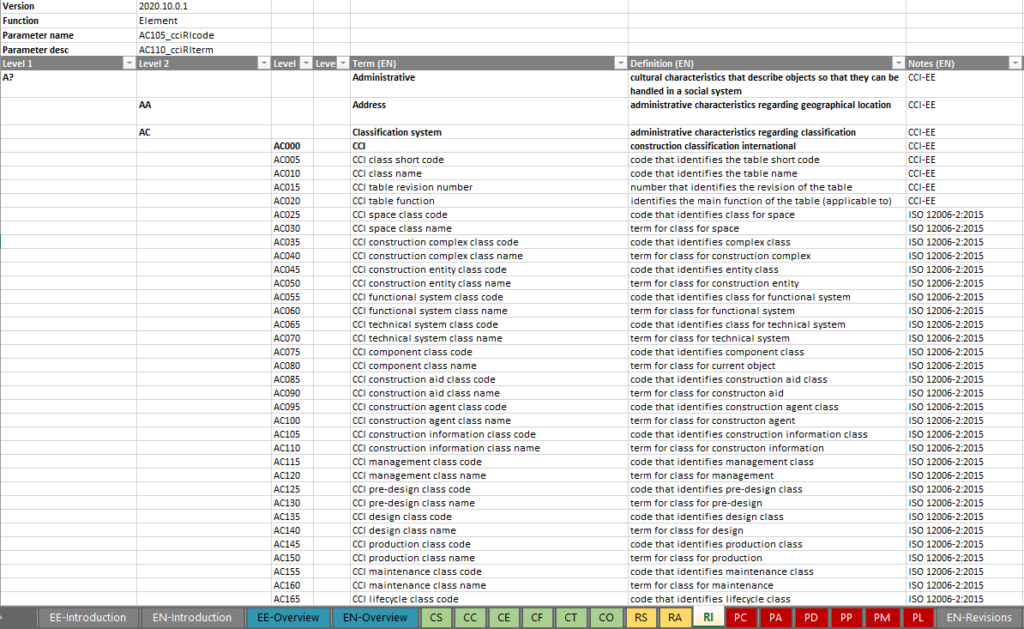Open the RS sheet tab
The width and height of the screenshot is (1024, 629).
[641, 618]
